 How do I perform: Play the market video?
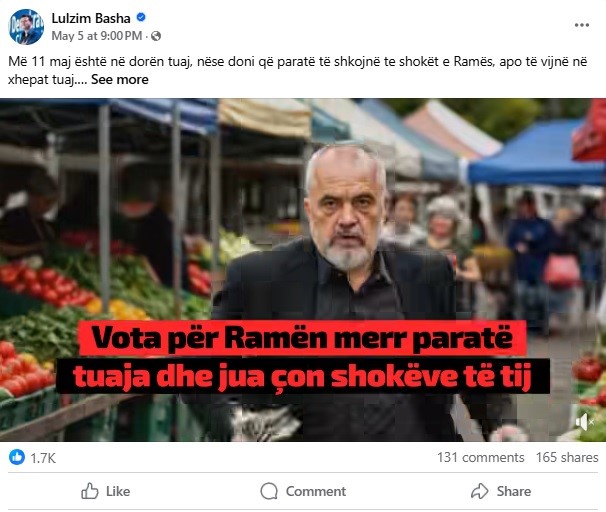point(303,270)
